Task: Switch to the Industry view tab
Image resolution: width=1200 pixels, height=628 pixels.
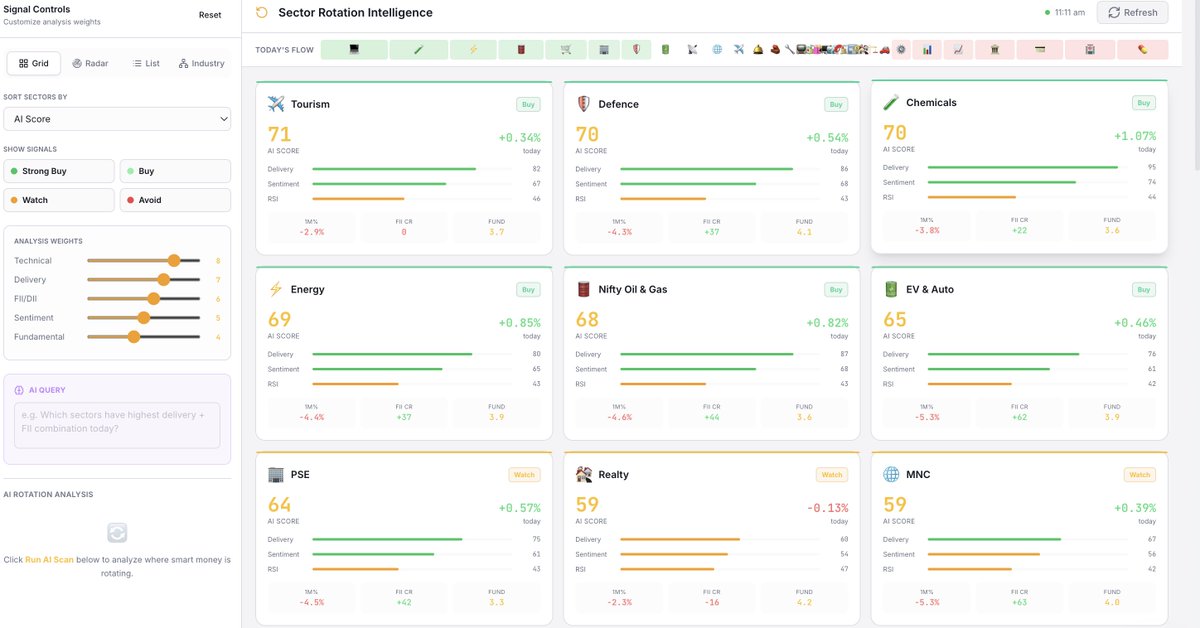Action: (201, 63)
